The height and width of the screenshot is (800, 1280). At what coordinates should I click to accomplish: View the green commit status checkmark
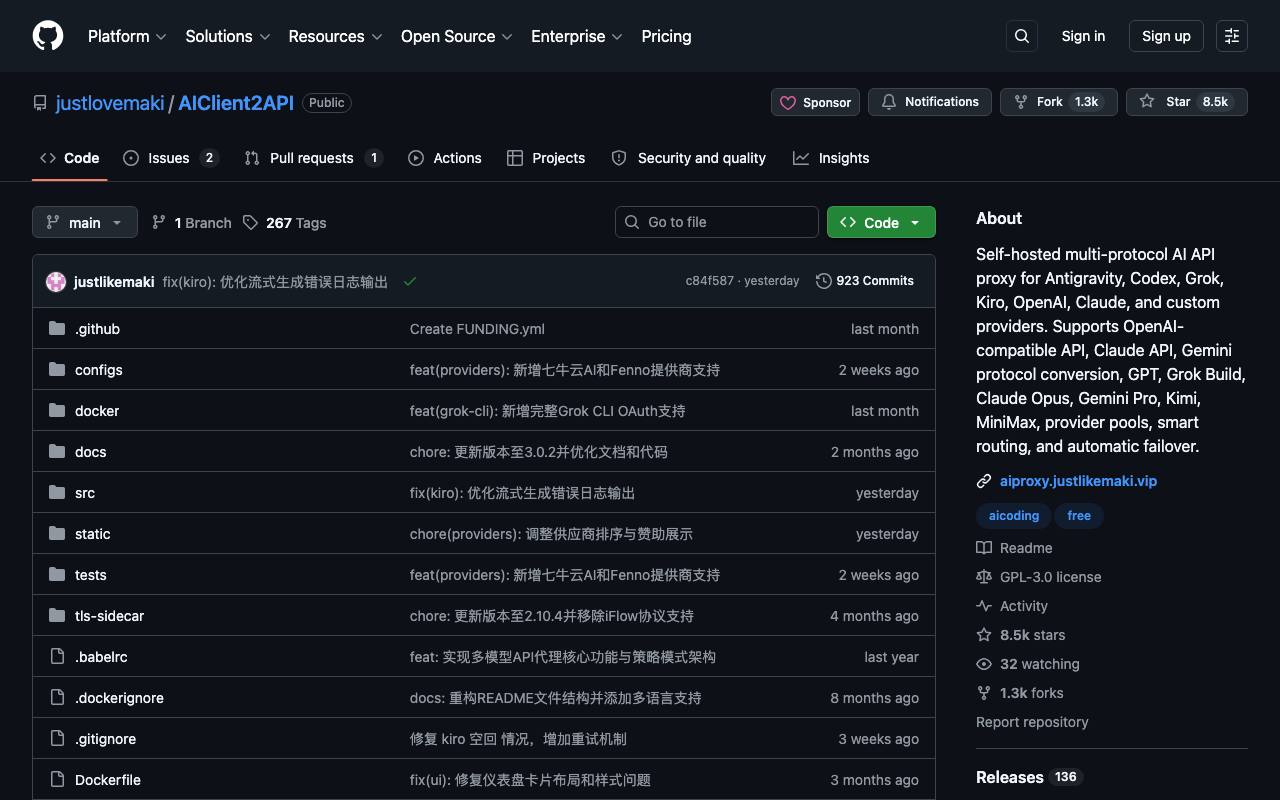(x=410, y=282)
